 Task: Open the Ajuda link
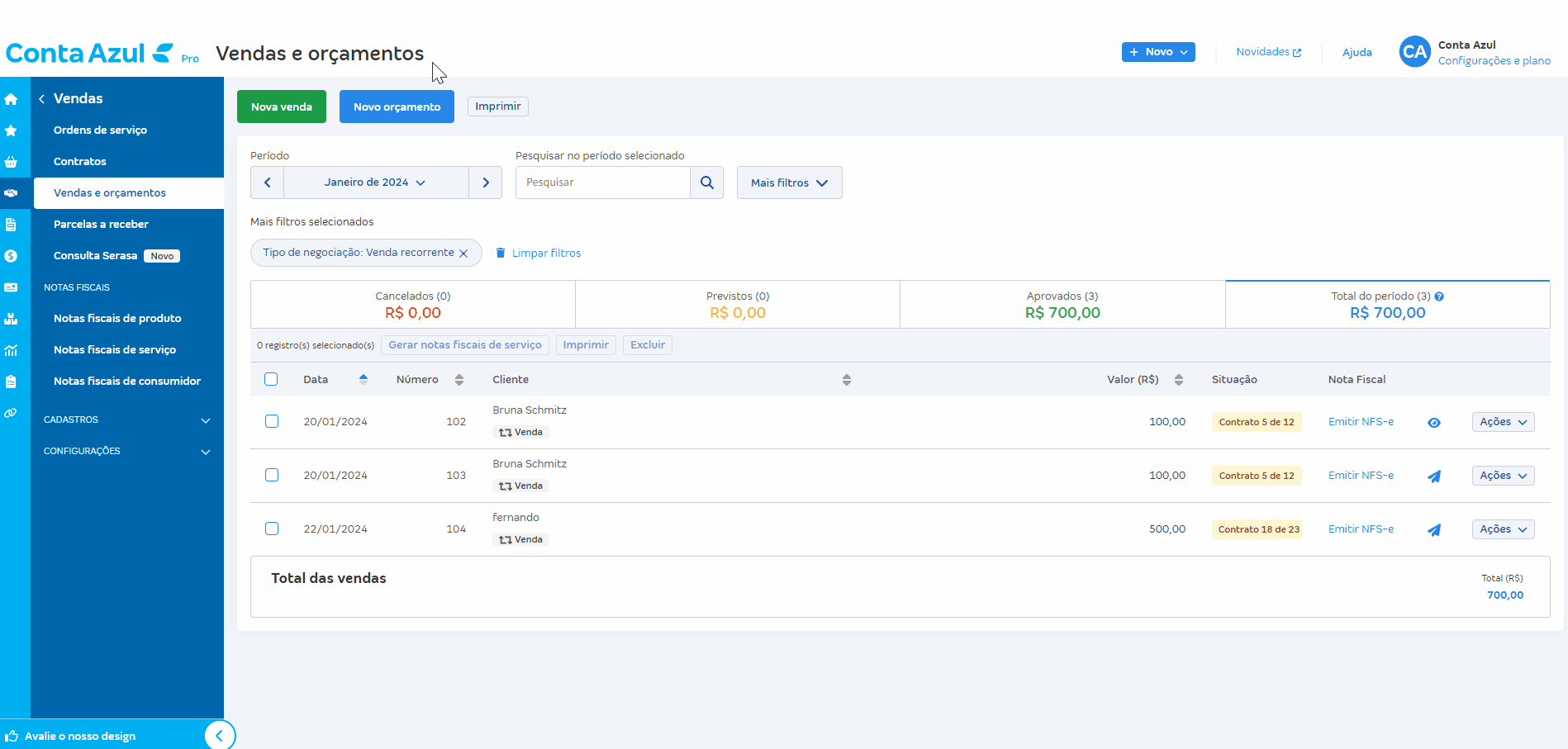coord(1357,53)
